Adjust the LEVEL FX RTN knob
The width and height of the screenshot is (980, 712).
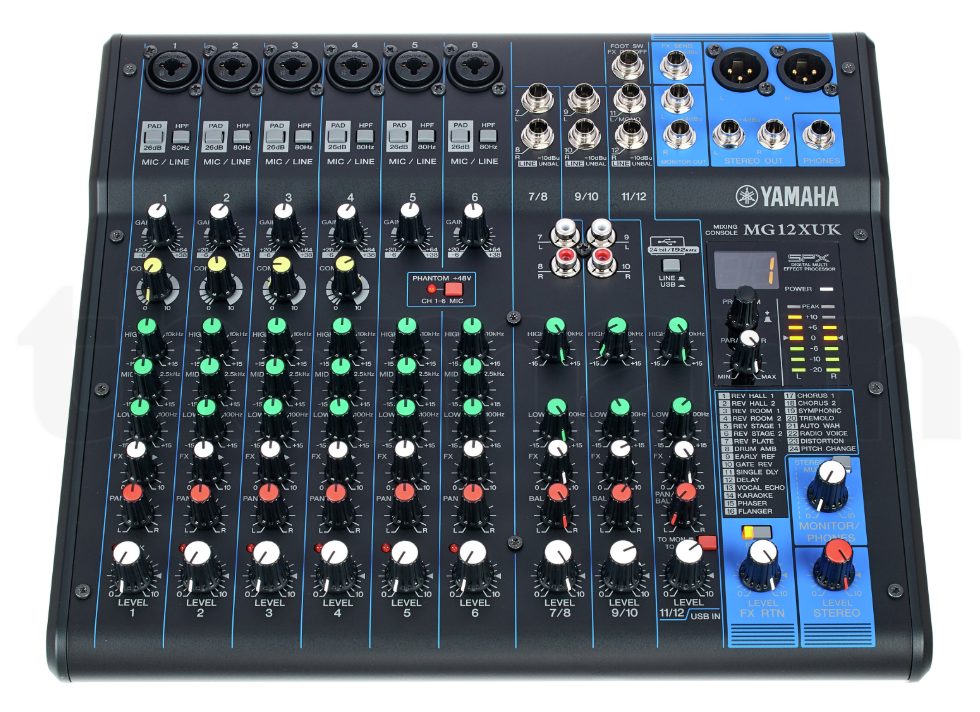click(x=761, y=565)
